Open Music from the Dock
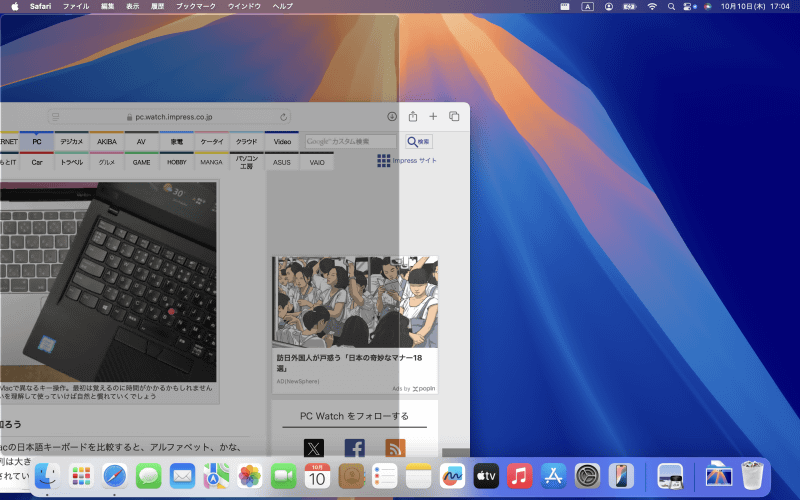The width and height of the screenshot is (800, 500). 519,476
